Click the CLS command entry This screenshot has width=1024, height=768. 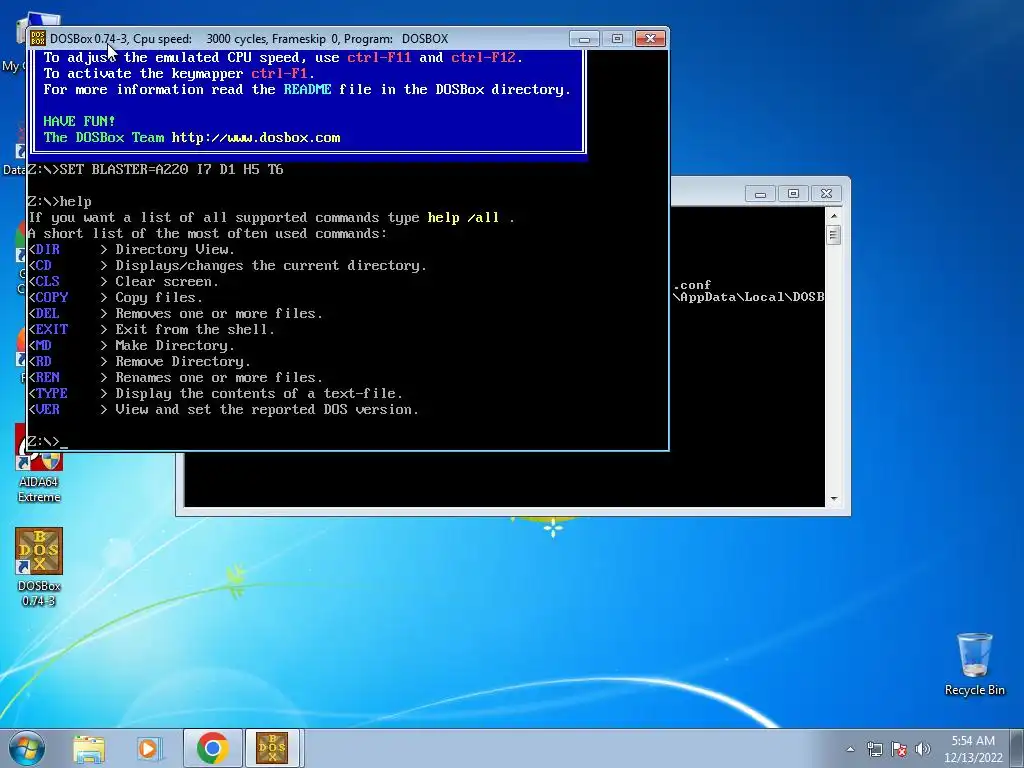[x=123, y=281]
